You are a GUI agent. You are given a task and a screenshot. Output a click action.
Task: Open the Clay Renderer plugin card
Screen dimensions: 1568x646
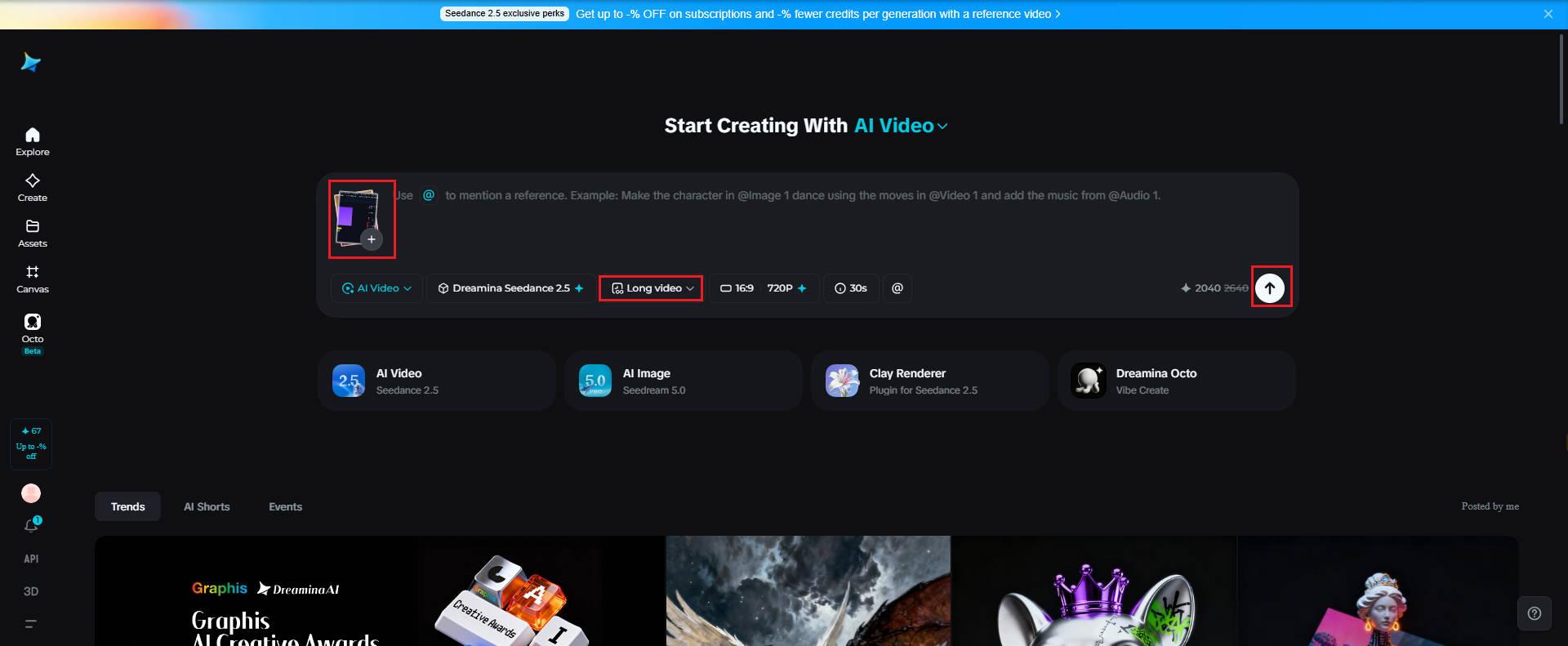tap(930, 381)
